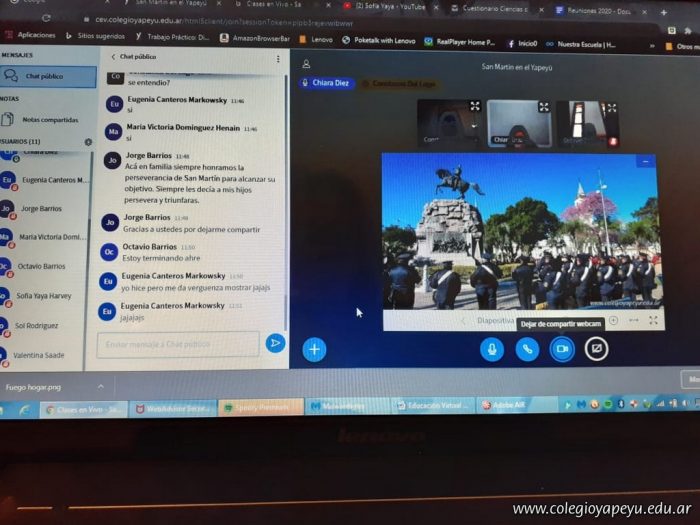Toggle the user list person icon

point(308,64)
